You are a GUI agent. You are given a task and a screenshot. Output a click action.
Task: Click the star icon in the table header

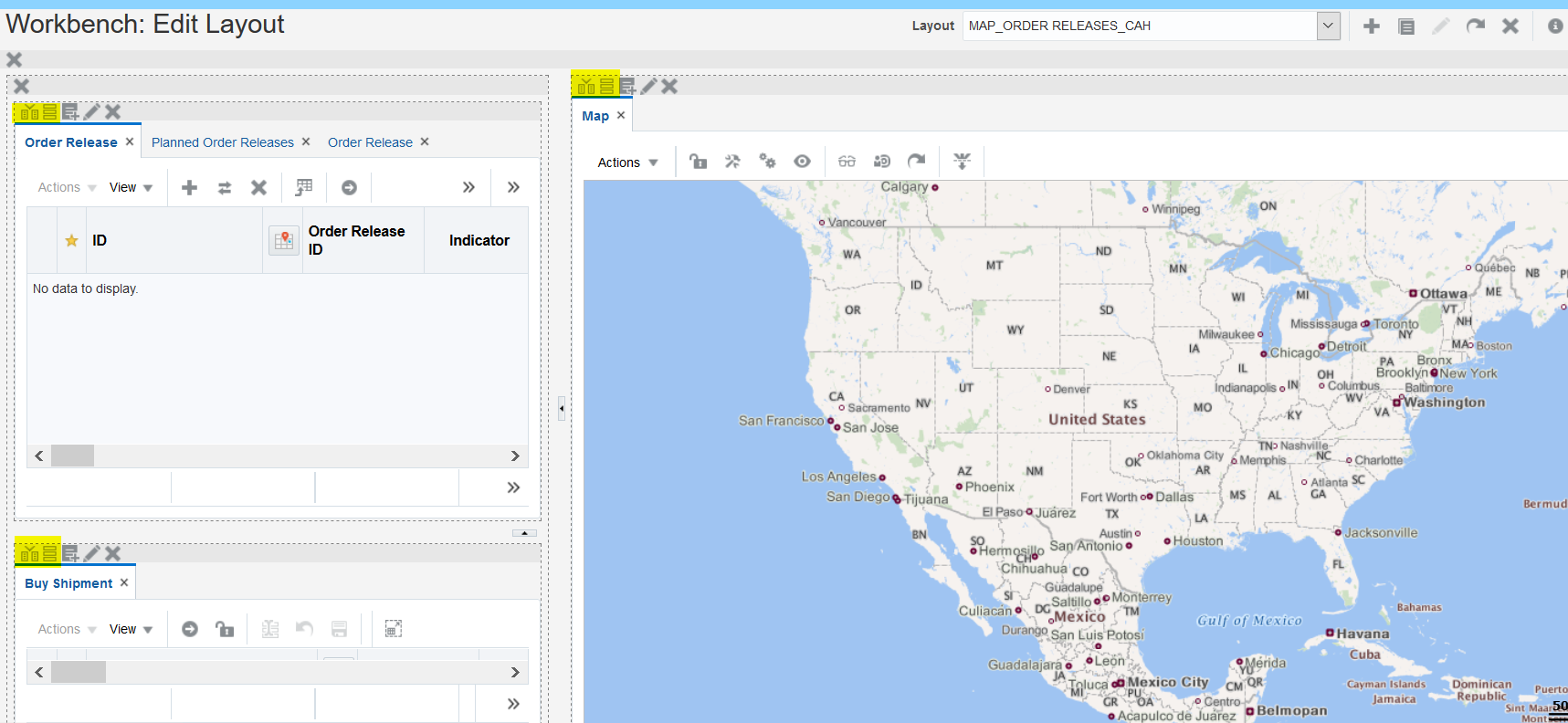click(71, 240)
